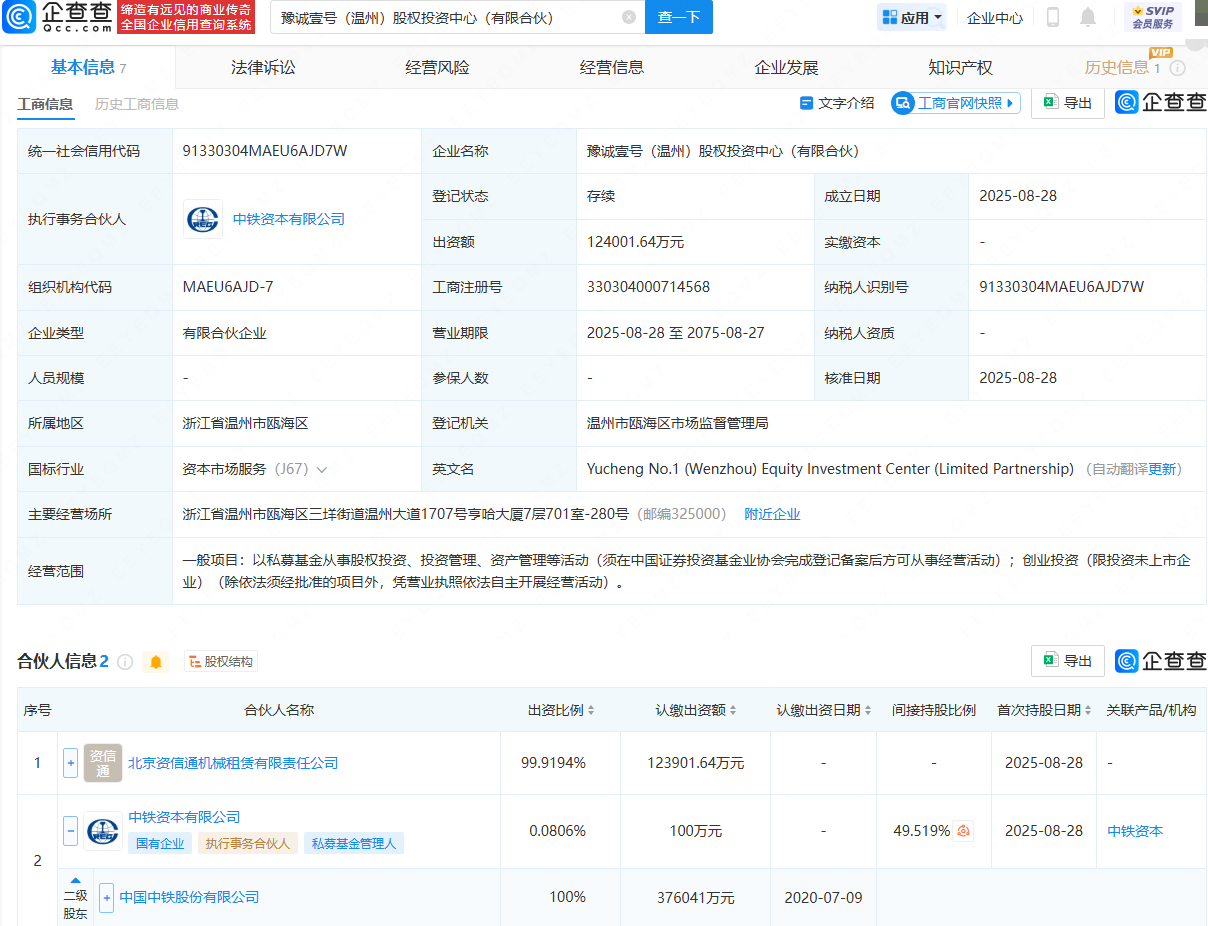Select 出资额 124001.64万元
Viewport: 1208px width, 926px height.
pos(635,242)
